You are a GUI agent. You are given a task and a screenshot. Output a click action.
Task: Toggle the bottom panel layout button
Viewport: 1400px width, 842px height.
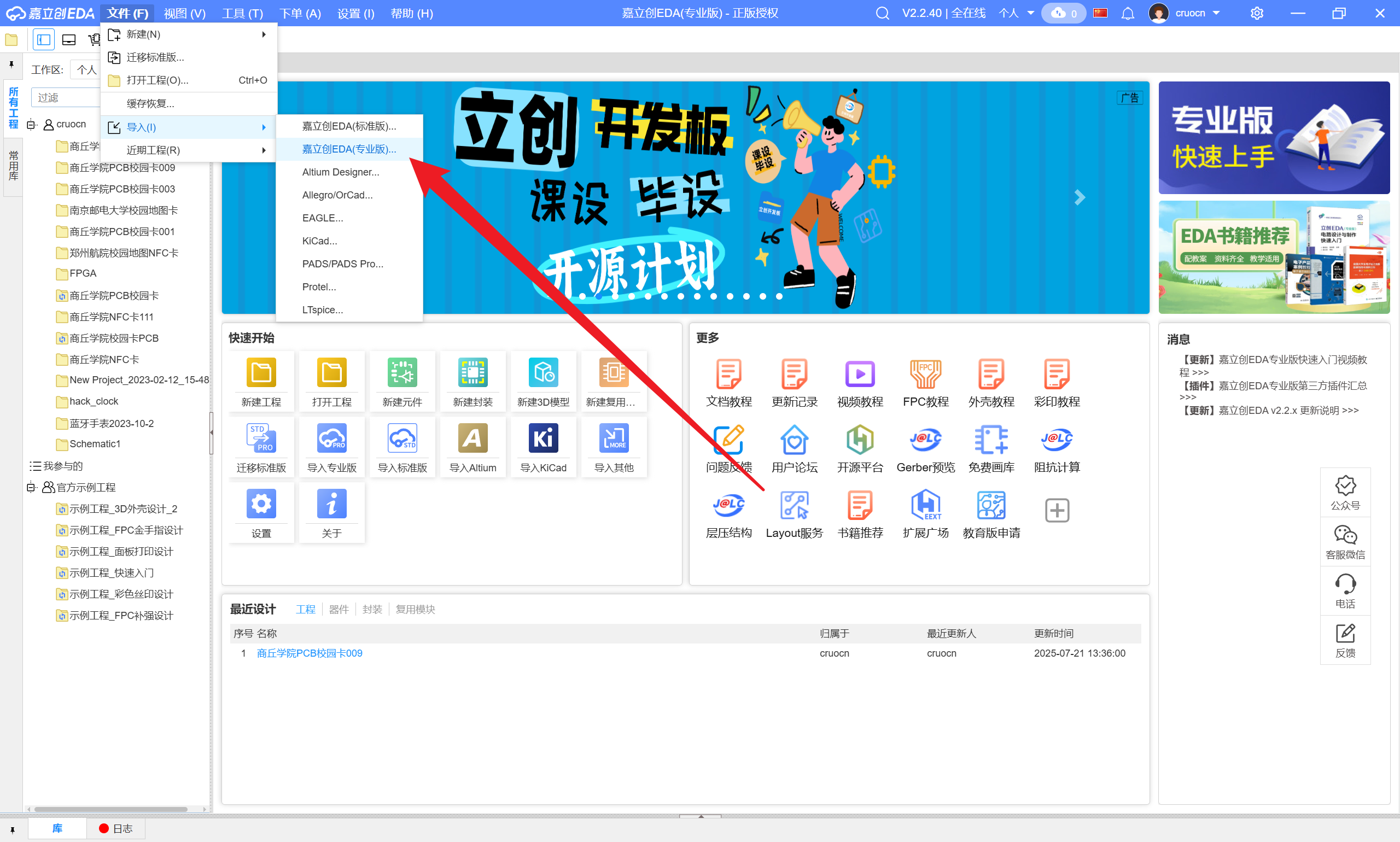(x=69, y=40)
